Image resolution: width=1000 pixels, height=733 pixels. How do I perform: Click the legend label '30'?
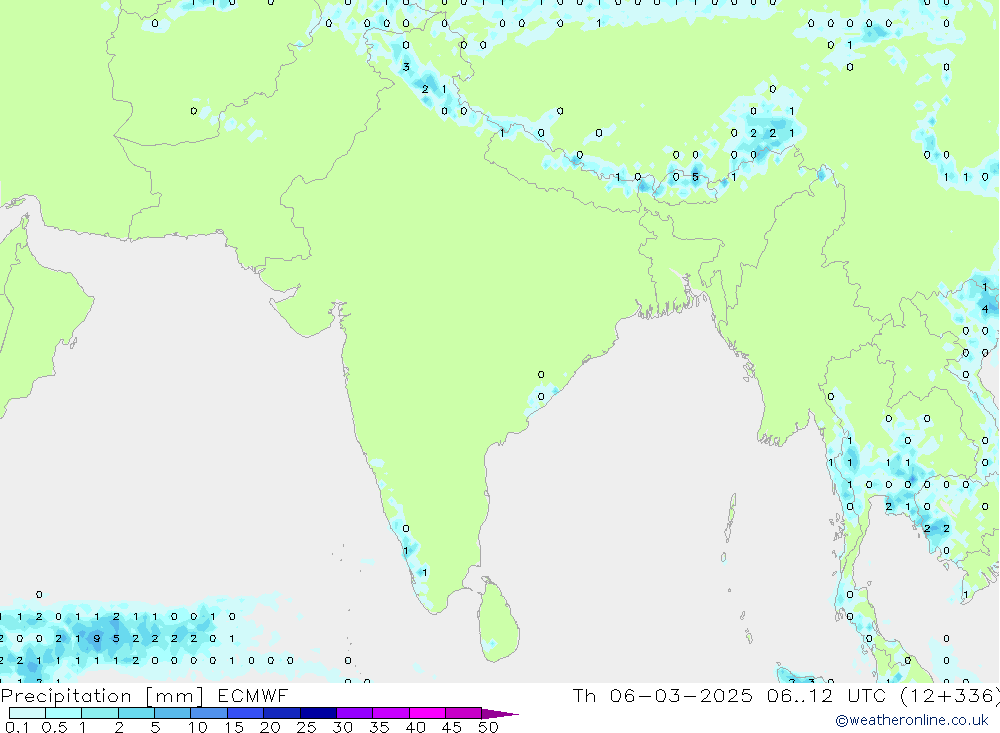[342, 727]
